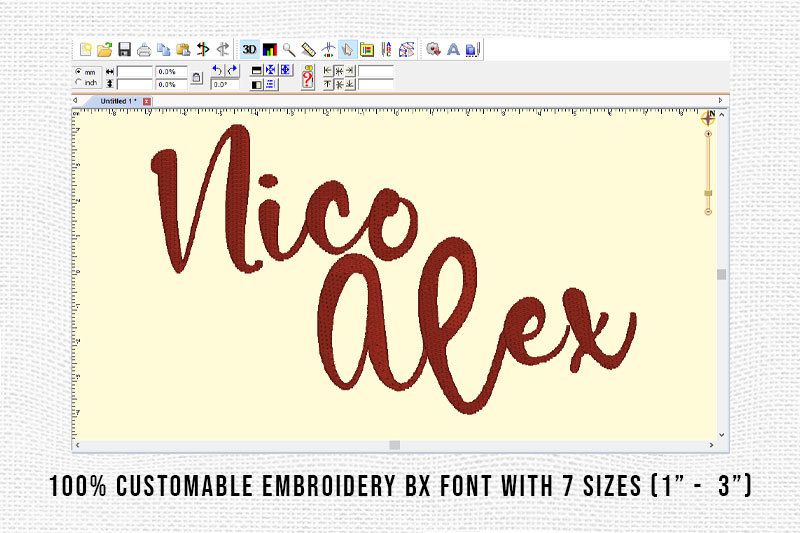
Task: Click lower field right of alignment icons
Action: tap(376, 84)
